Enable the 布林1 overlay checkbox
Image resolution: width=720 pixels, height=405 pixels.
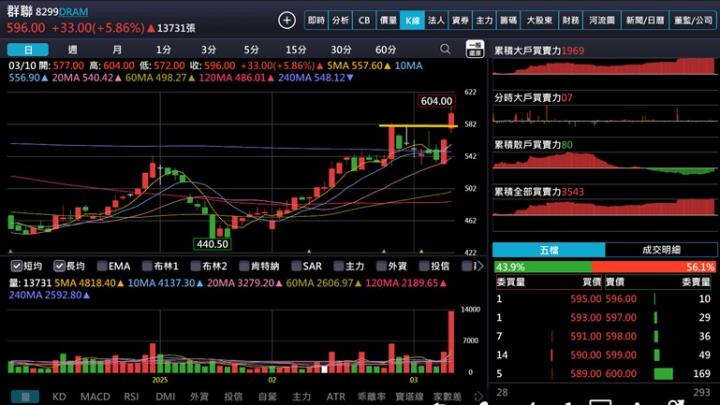tap(147, 266)
